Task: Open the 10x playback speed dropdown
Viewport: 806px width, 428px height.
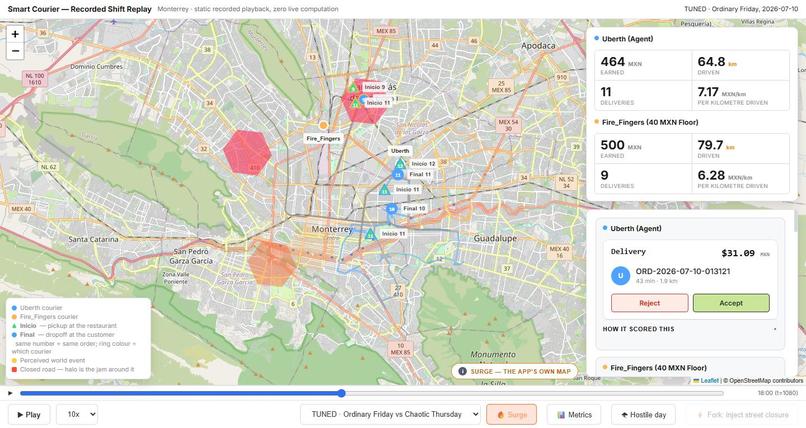Action: click(77, 414)
